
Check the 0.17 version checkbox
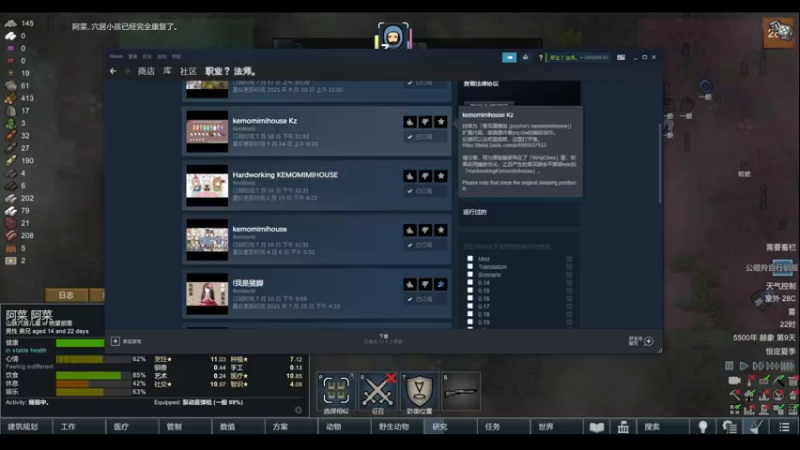click(470, 306)
